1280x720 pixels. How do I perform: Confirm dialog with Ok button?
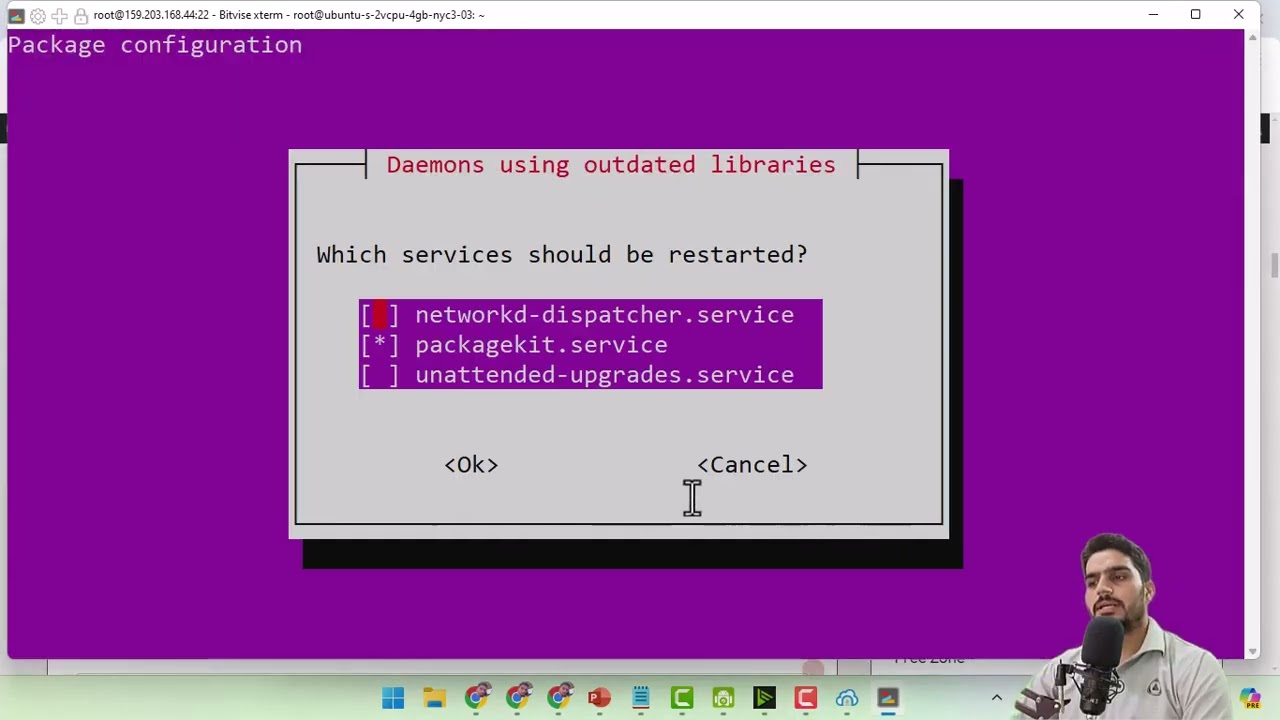pyautogui.click(x=471, y=465)
